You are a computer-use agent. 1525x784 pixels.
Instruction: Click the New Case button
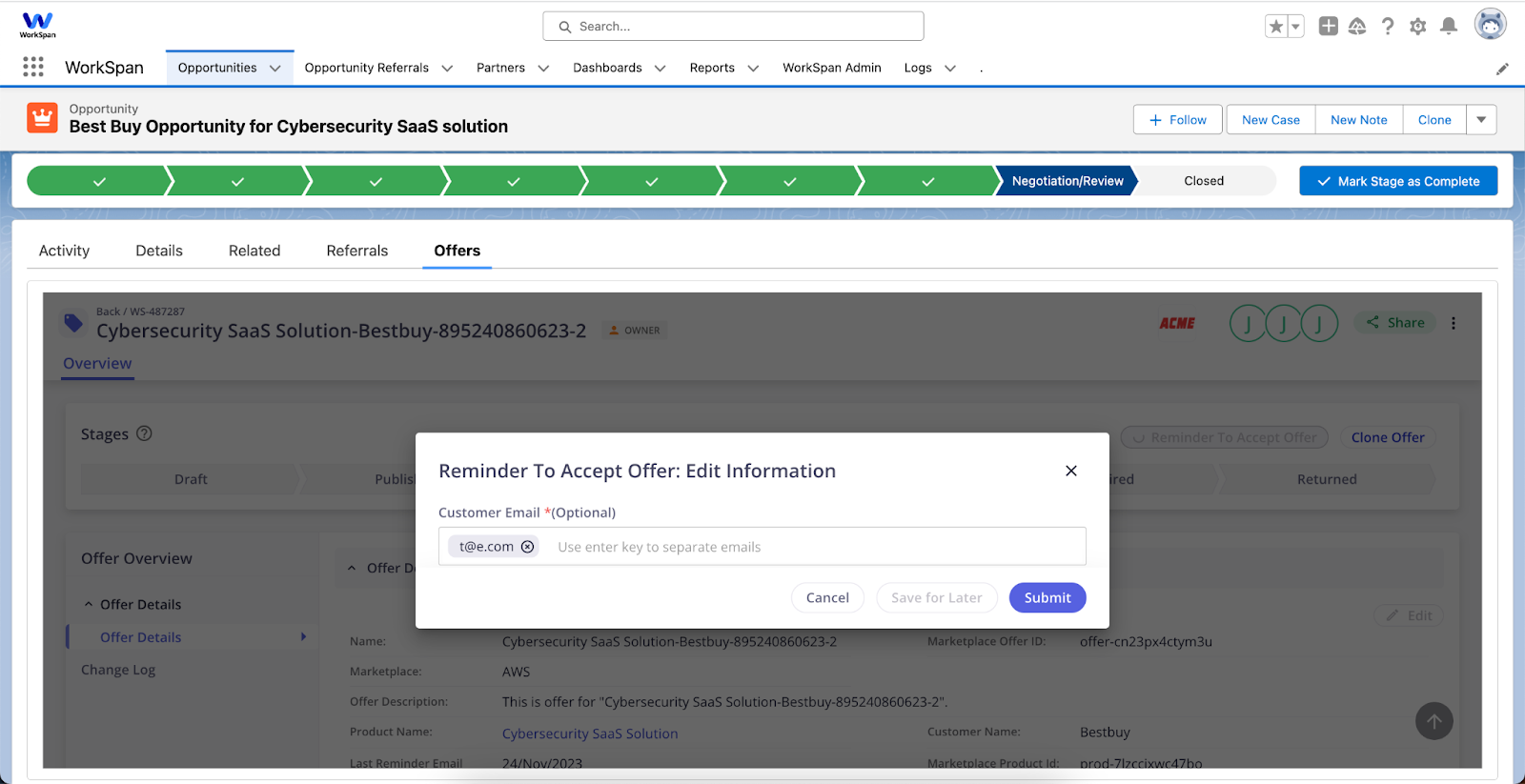1271,120
